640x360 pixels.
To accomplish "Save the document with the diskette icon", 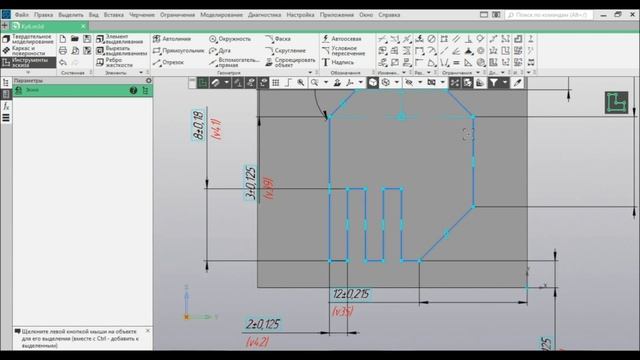I will (87, 39).
